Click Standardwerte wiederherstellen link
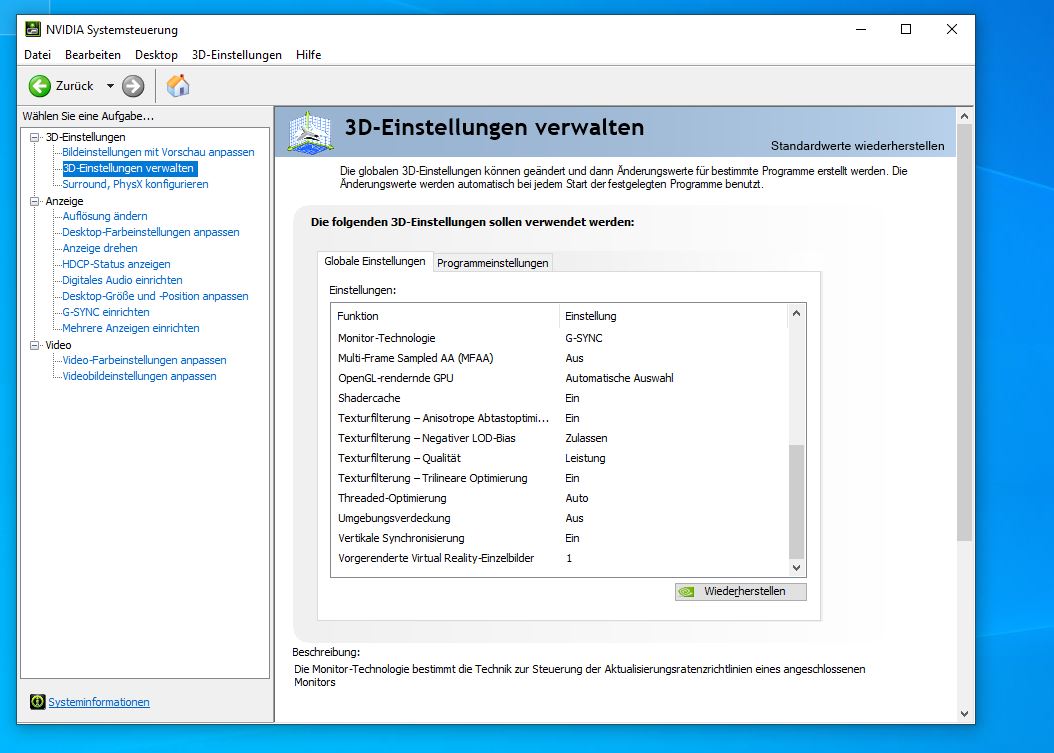The image size is (1054, 753). point(857,146)
